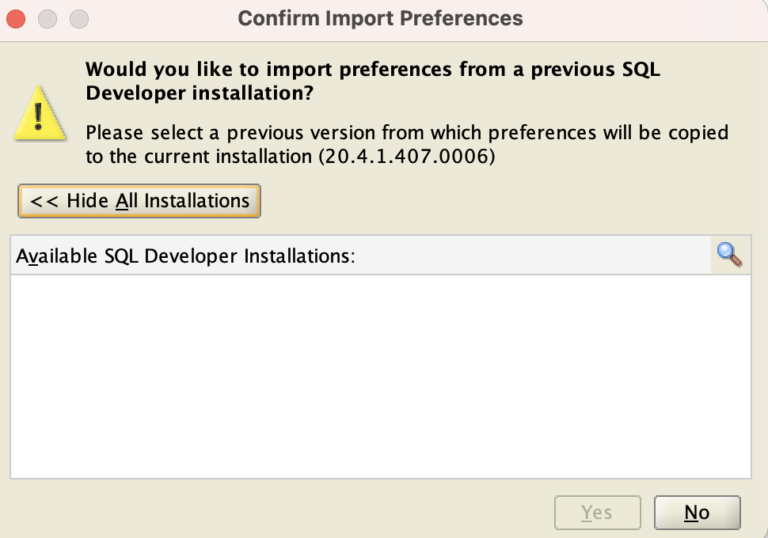Click the bold import preferences question heading
This screenshot has height=538, width=768.
[x=373, y=81]
